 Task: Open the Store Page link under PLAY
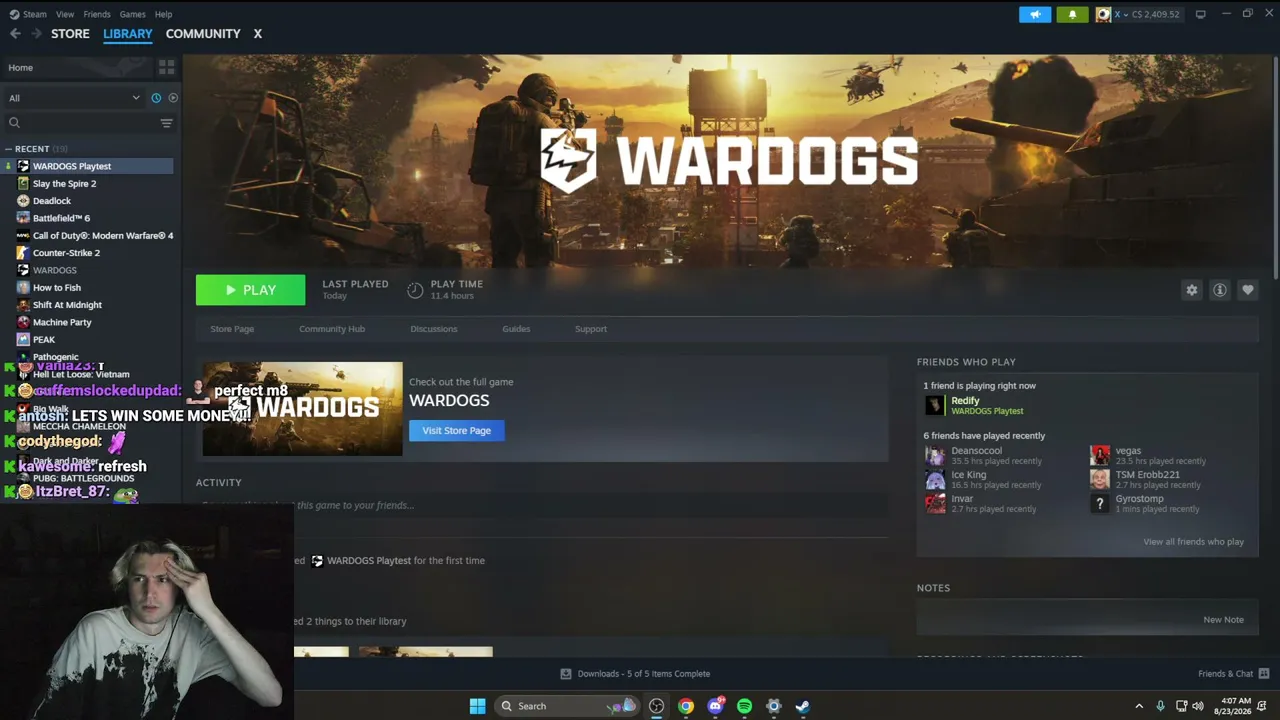click(x=232, y=329)
